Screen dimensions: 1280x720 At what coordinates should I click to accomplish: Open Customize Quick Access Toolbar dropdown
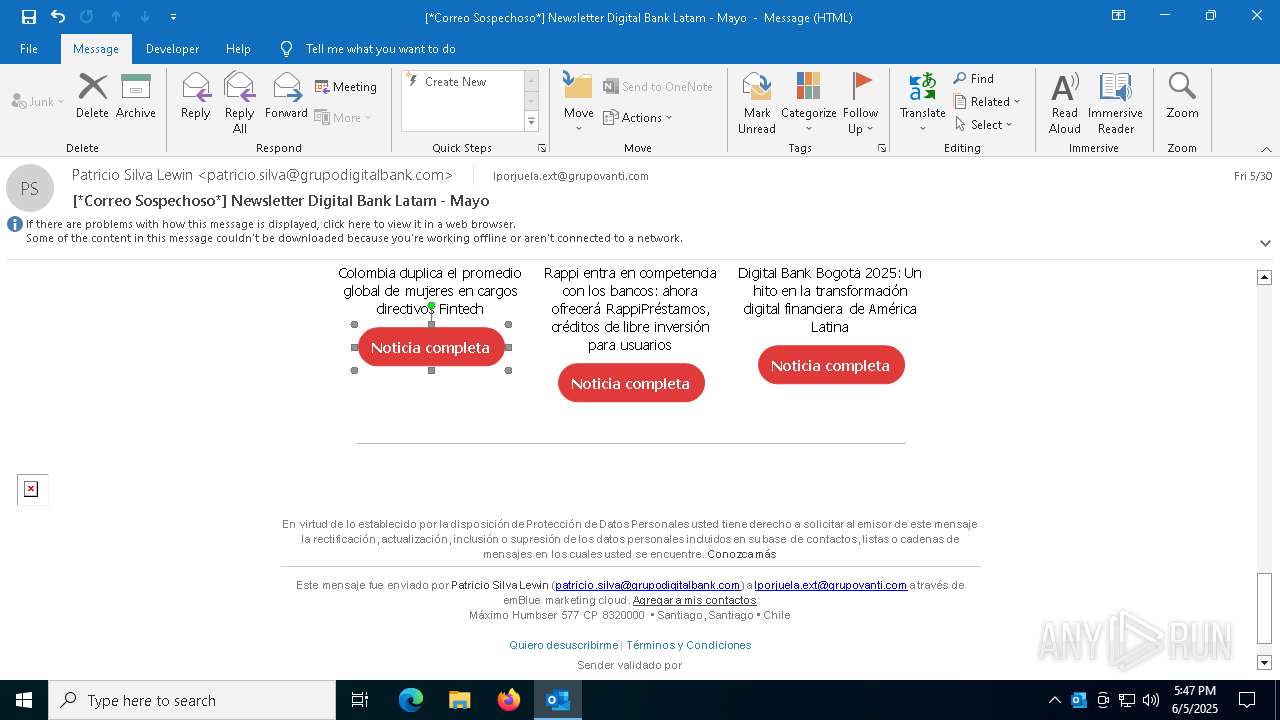tap(173, 17)
